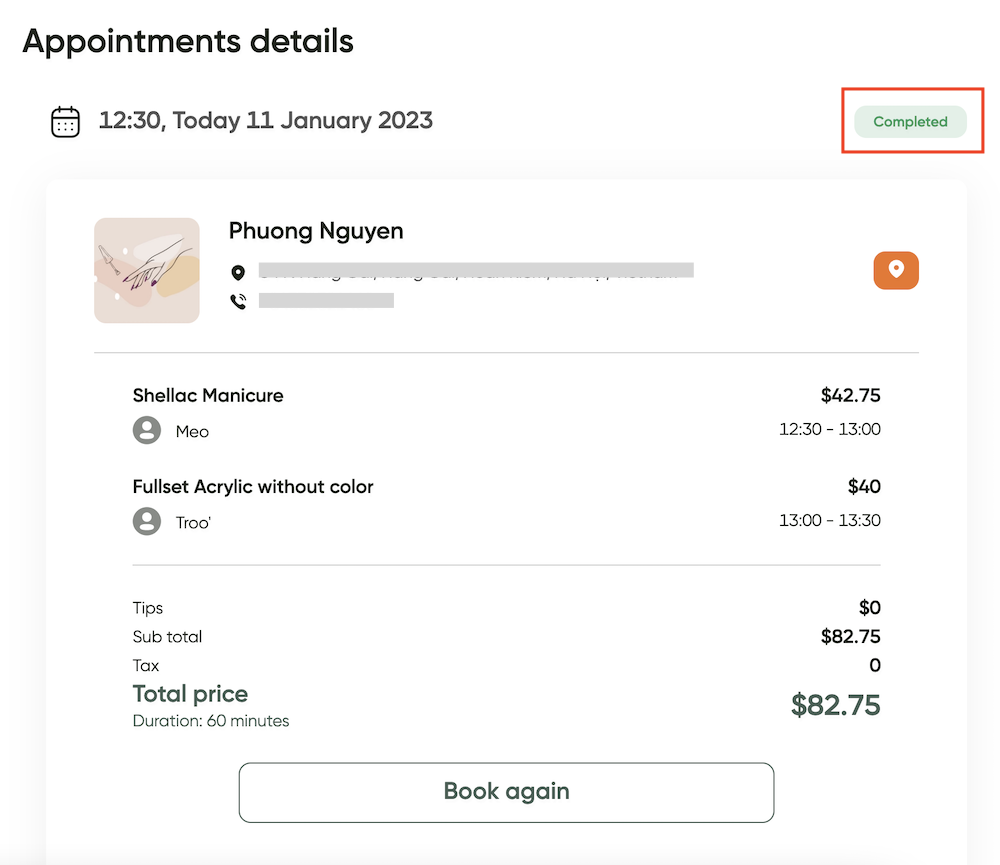The width and height of the screenshot is (1000, 865).
Task: Click the calendar icon beside appointment date
Action: [x=65, y=121]
